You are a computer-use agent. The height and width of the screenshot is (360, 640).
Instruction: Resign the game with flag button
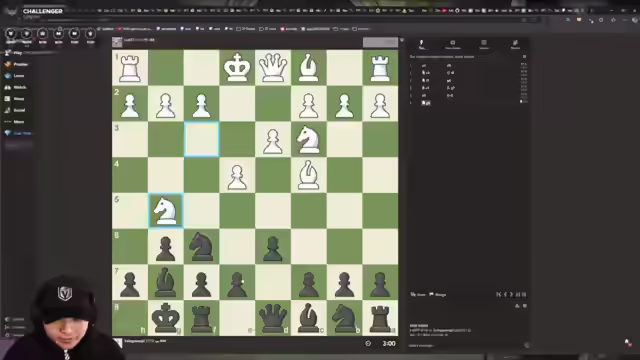click(438, 294)
